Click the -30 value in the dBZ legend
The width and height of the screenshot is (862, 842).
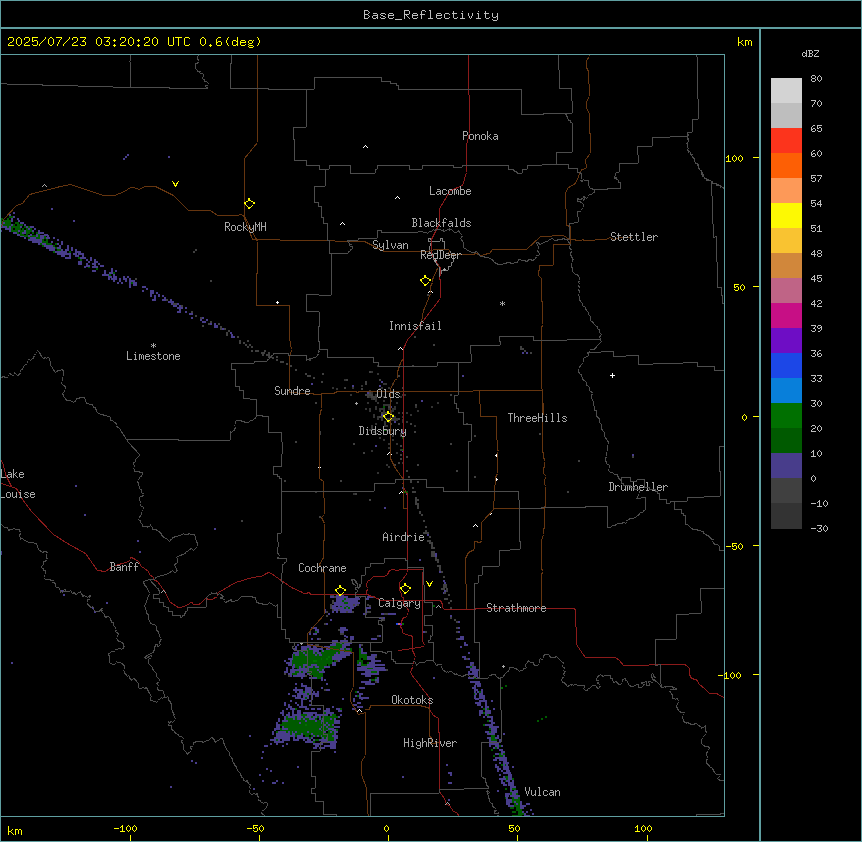pos(819,528)
